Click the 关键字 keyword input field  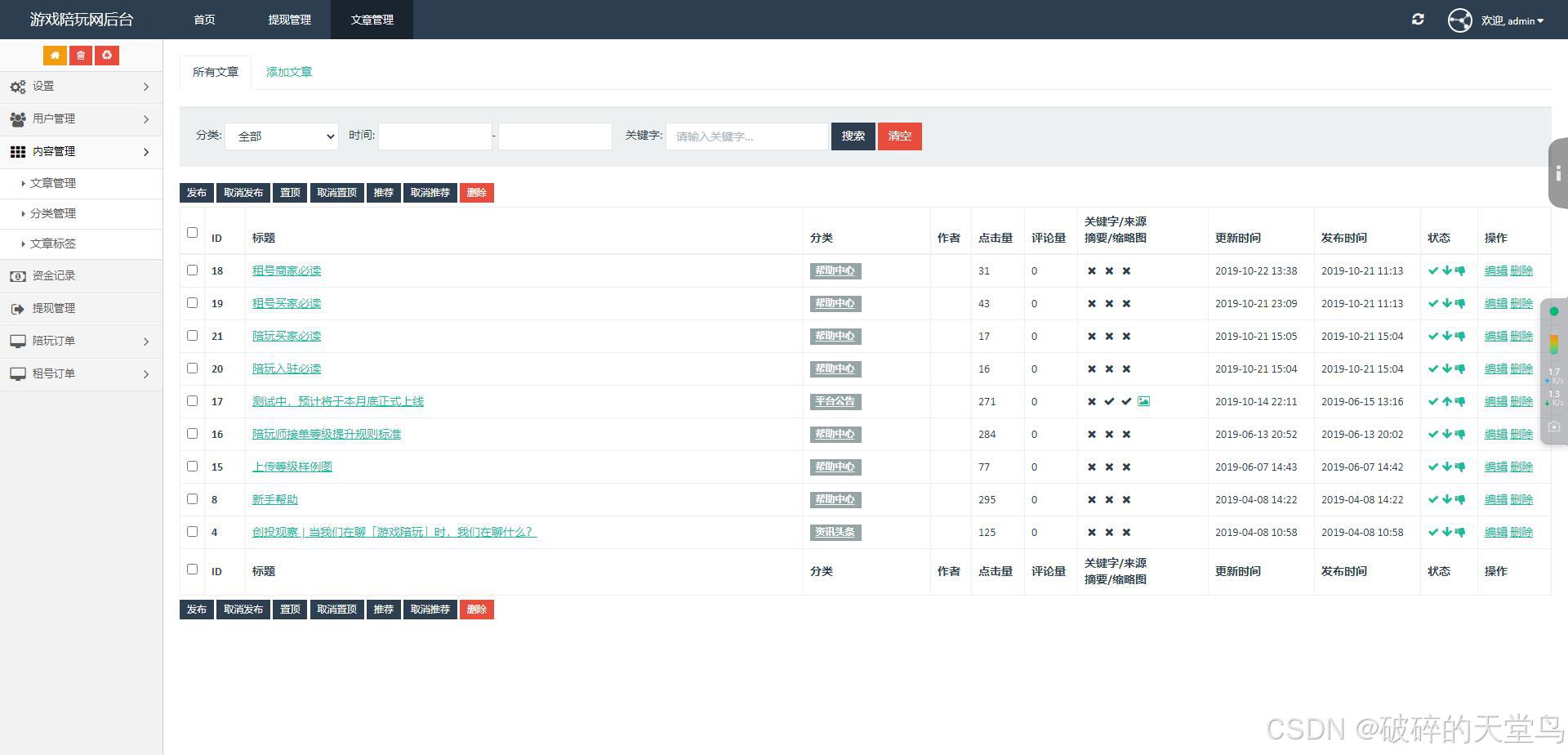(747, 136)
